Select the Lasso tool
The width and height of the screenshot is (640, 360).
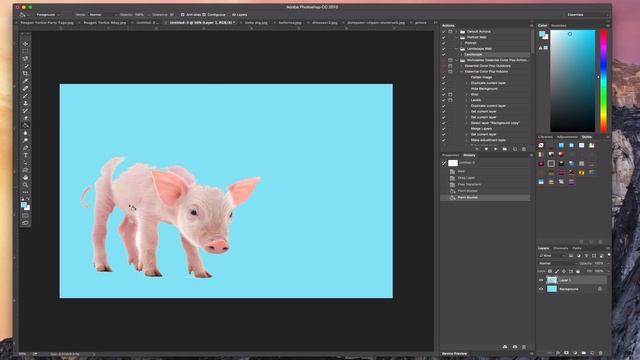(x=25, y=58)
